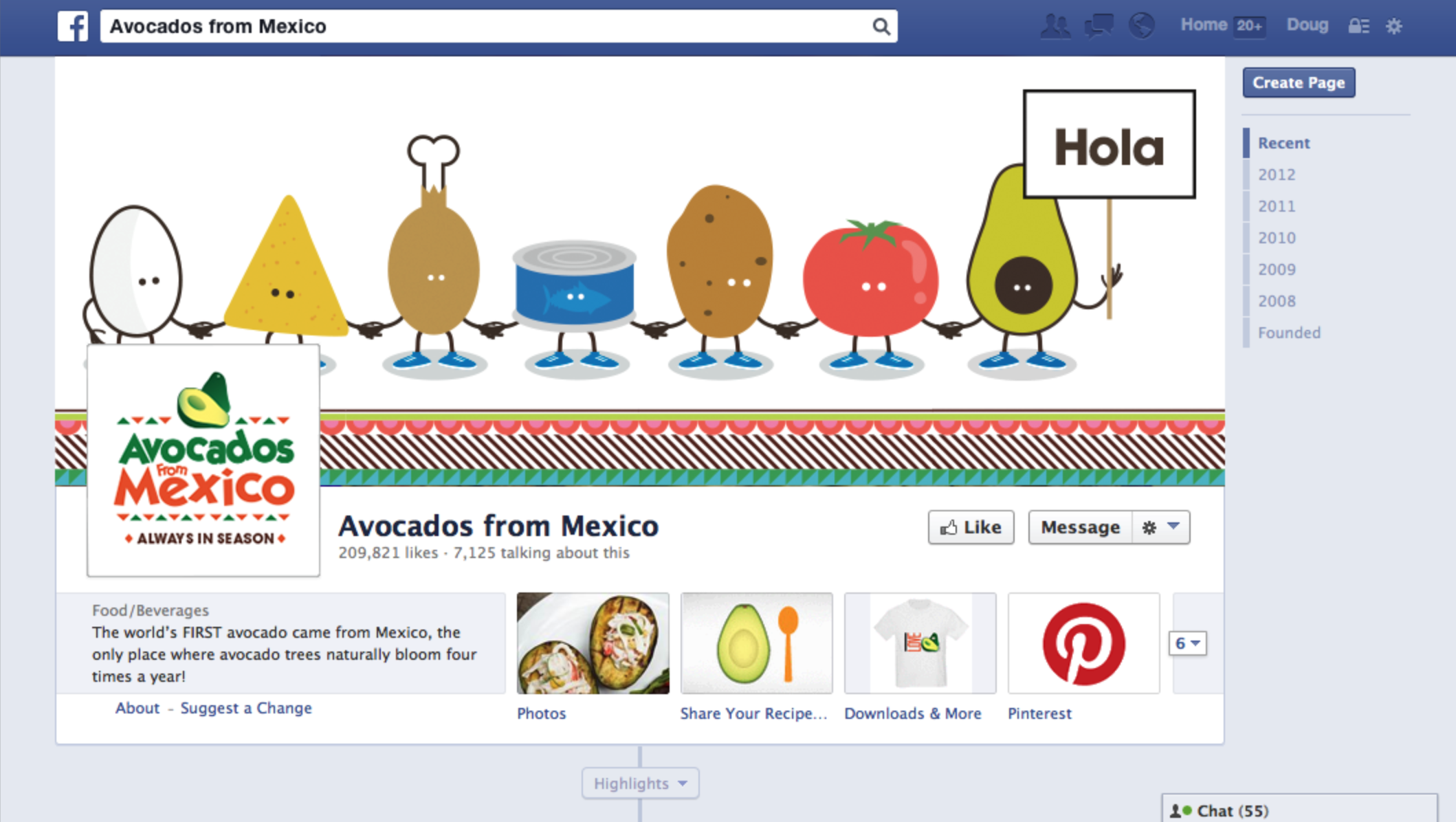This screenshot has width=1456, height=822.
Task: Jump to 2011 in timeline
Action: click(1277, 206)
